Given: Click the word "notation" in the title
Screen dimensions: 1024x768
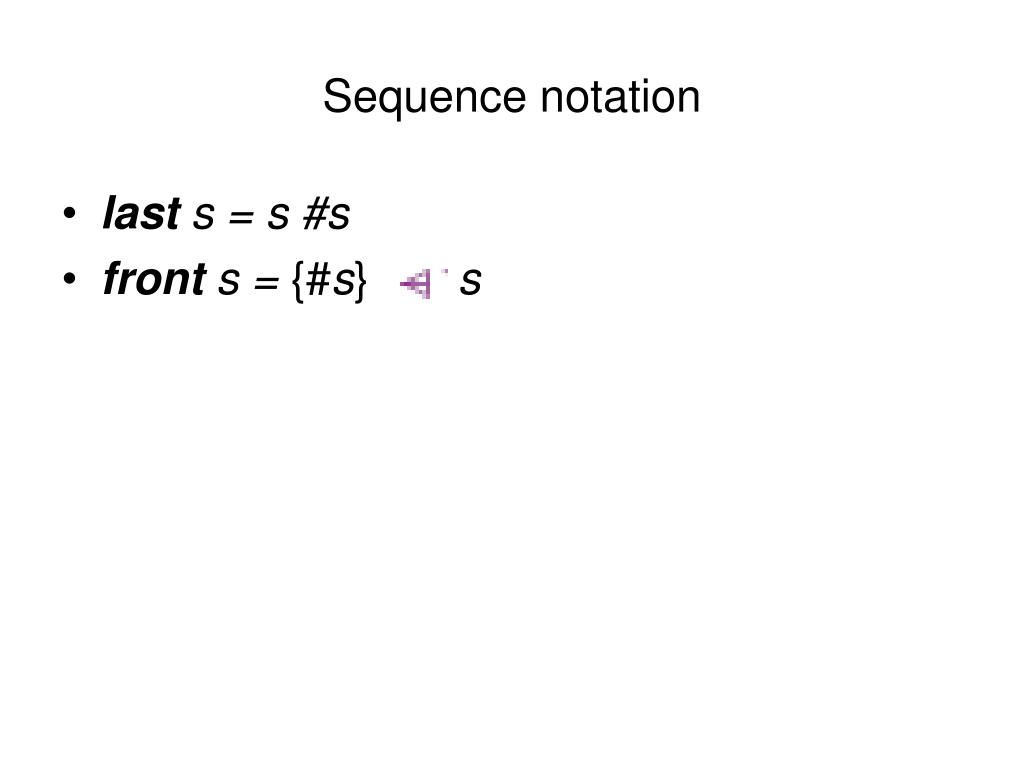Looking at the screenshot, I should (x=620, y=97).
